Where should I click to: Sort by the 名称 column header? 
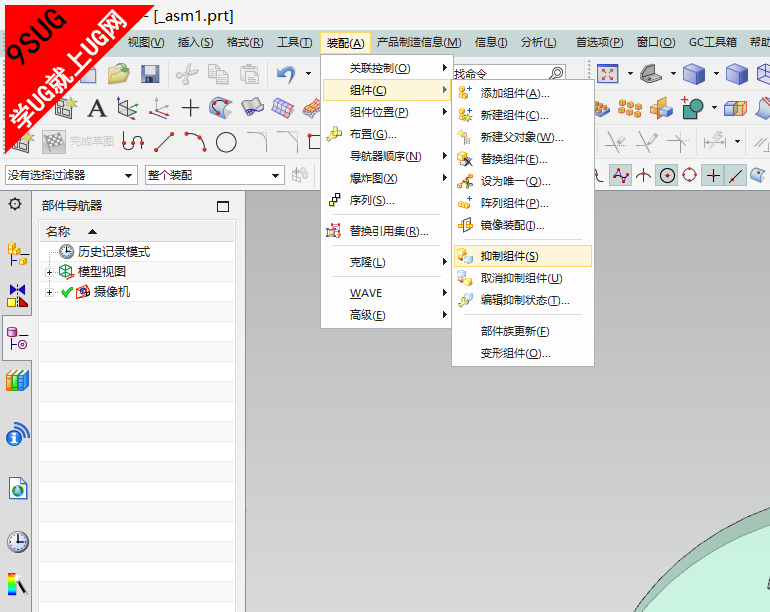pos(137,231)
